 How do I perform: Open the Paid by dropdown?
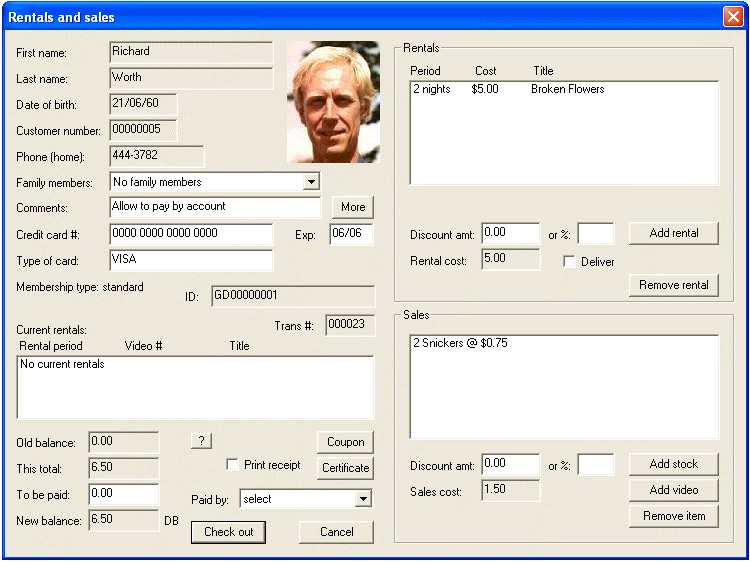pos(363,498)
